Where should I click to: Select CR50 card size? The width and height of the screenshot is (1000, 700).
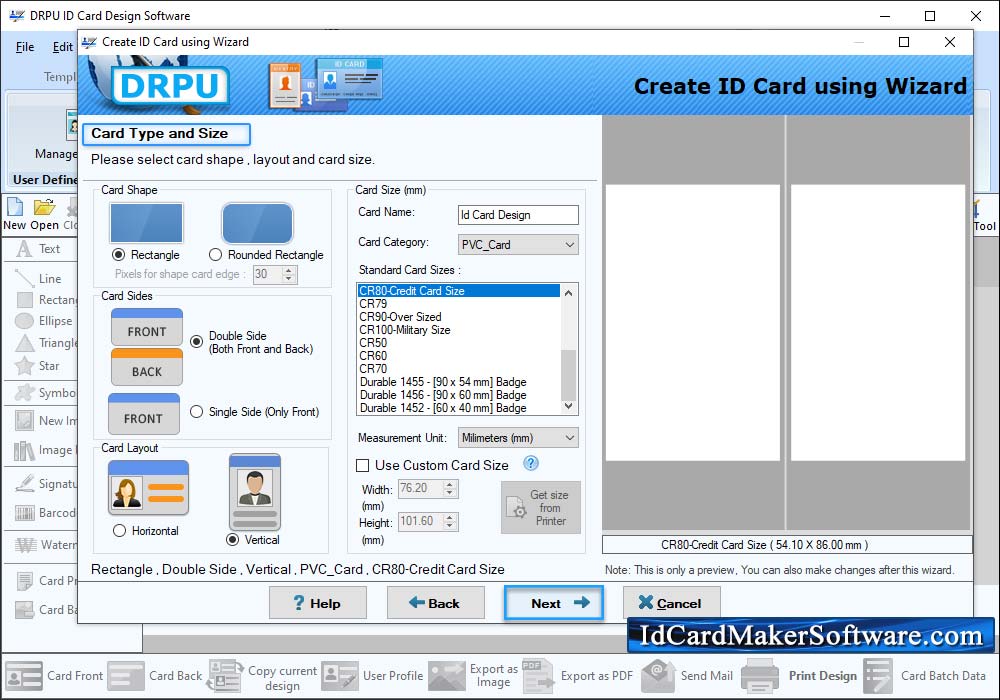[459, 343]
